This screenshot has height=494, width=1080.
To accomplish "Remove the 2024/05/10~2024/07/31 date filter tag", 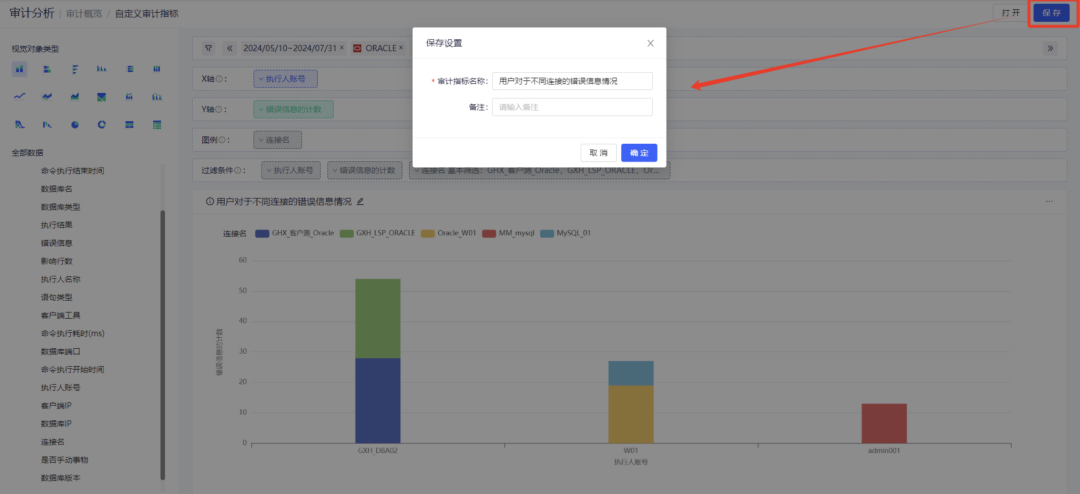I will point(342,48).
